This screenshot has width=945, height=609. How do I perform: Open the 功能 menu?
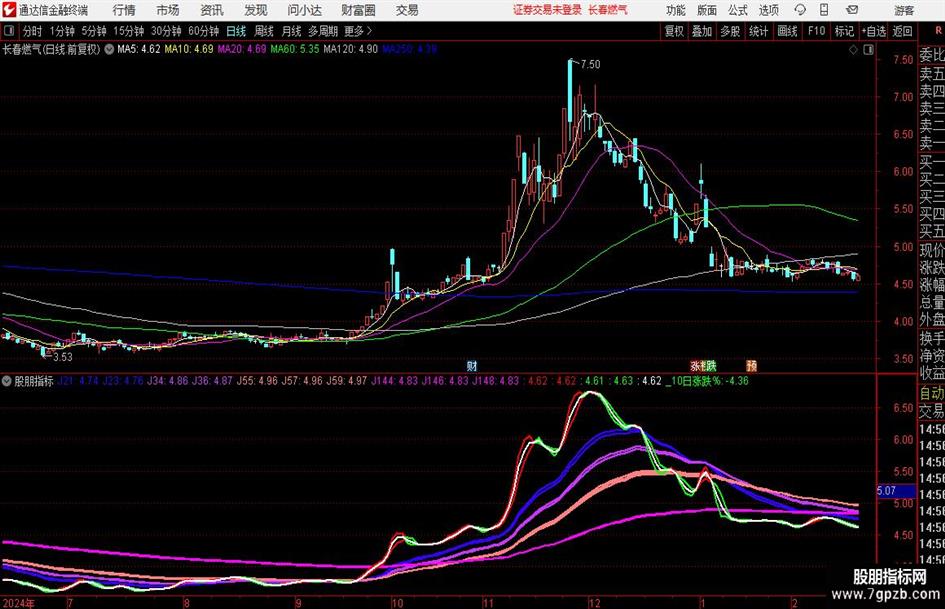(676, 10)
